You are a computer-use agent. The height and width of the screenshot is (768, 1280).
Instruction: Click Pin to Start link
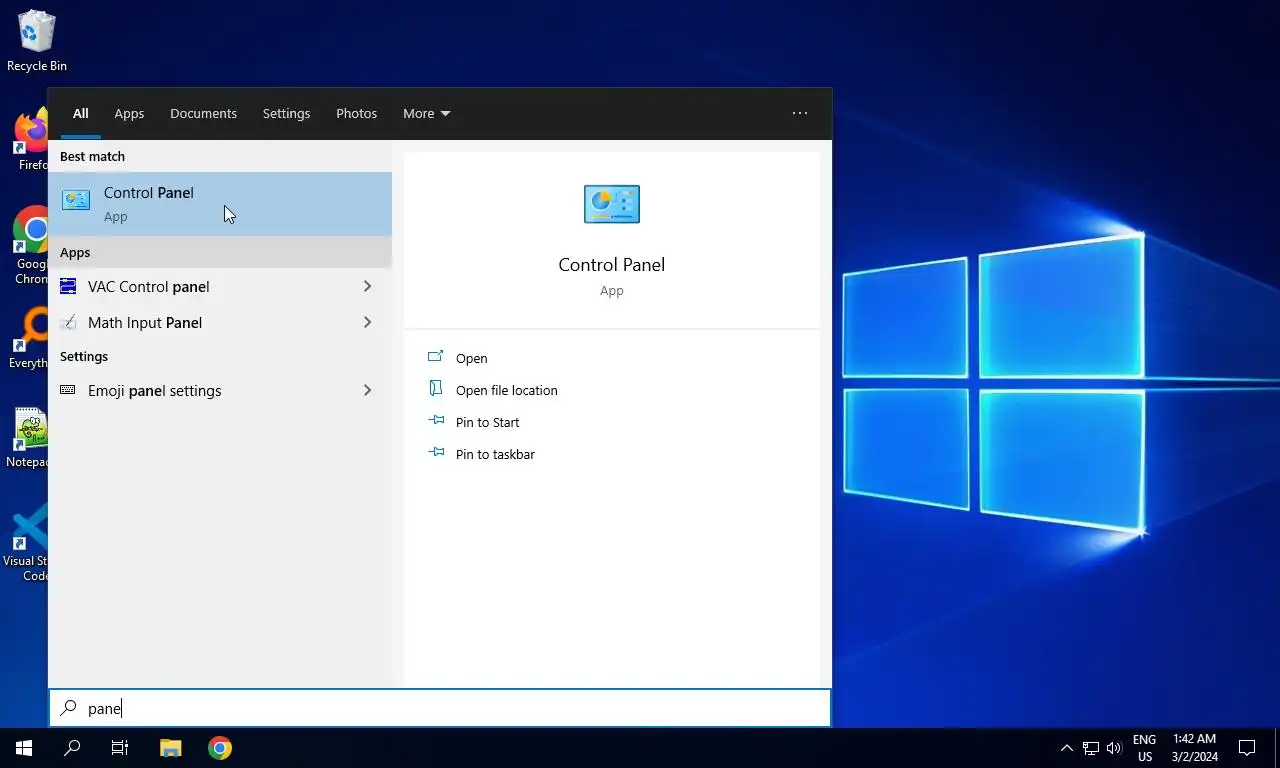tap(488, 422)
